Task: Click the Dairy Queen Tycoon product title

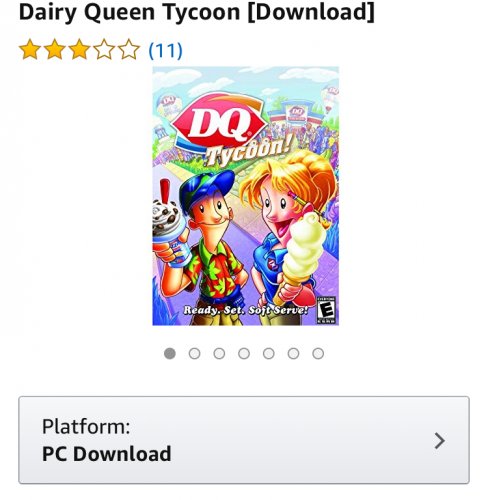Action: (197, 13)
